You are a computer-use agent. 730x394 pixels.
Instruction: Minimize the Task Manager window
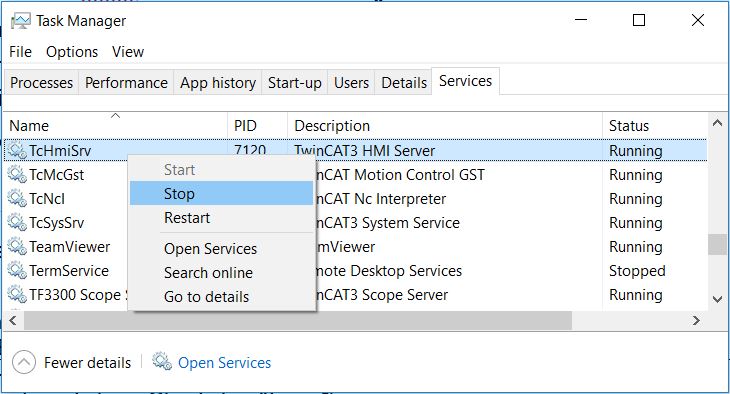pos(581,20)
